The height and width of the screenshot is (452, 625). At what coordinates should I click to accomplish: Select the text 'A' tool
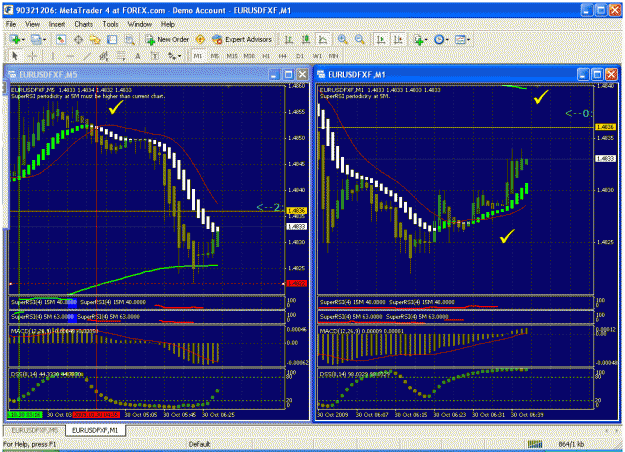[x=138, y=56]
